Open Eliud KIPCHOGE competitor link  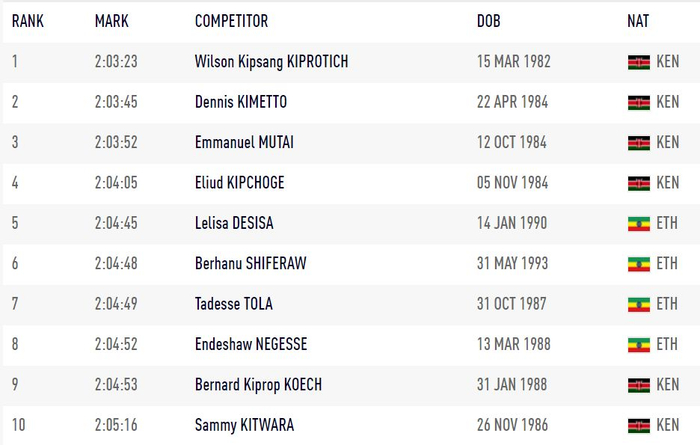click(x=239, y=183)
